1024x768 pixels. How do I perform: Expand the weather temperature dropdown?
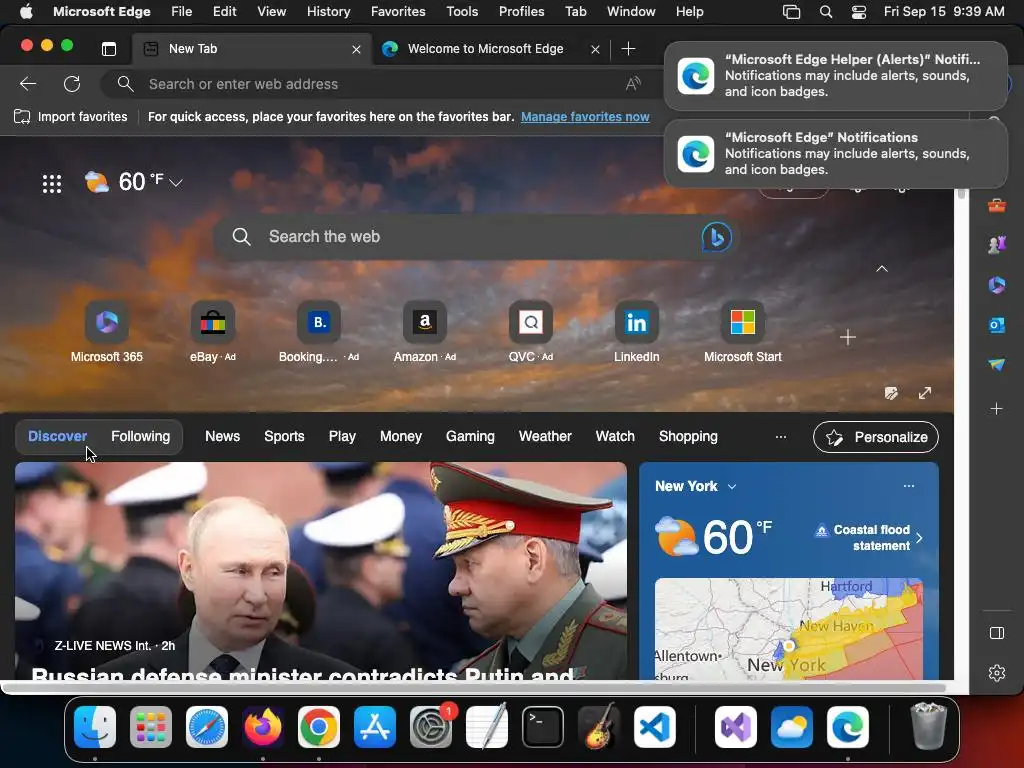point(176,183)
